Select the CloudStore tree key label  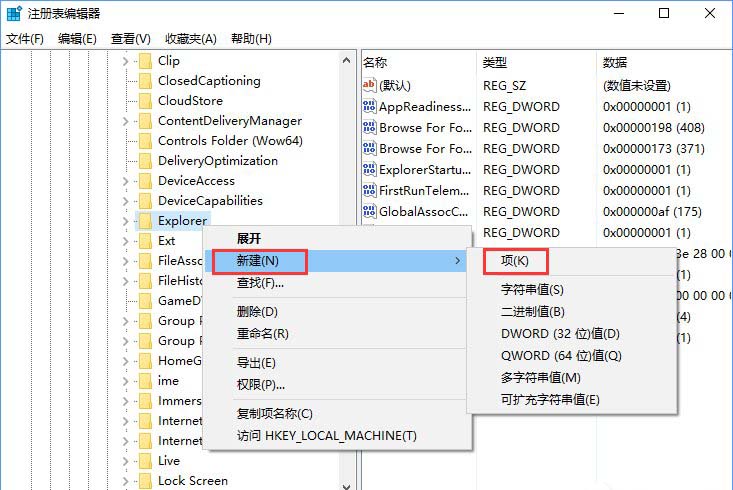point(190,101)
